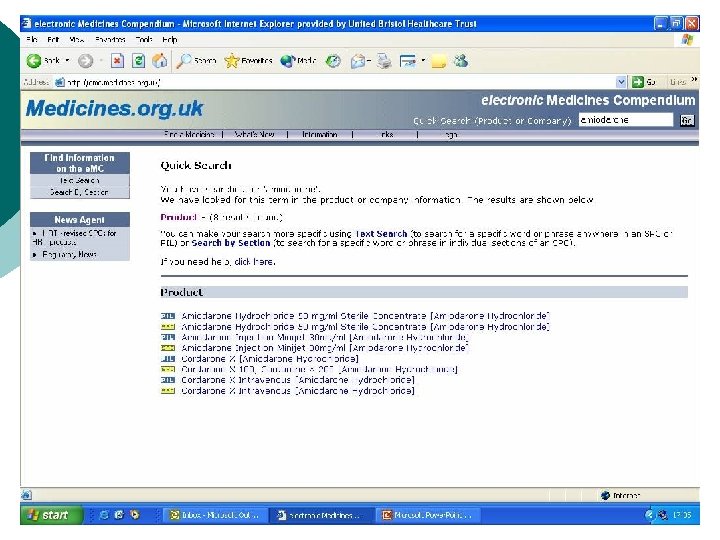This screenshot has width=720, height=540.
Task: Click the Forward arrow button
Action: [x=85, y=61]
